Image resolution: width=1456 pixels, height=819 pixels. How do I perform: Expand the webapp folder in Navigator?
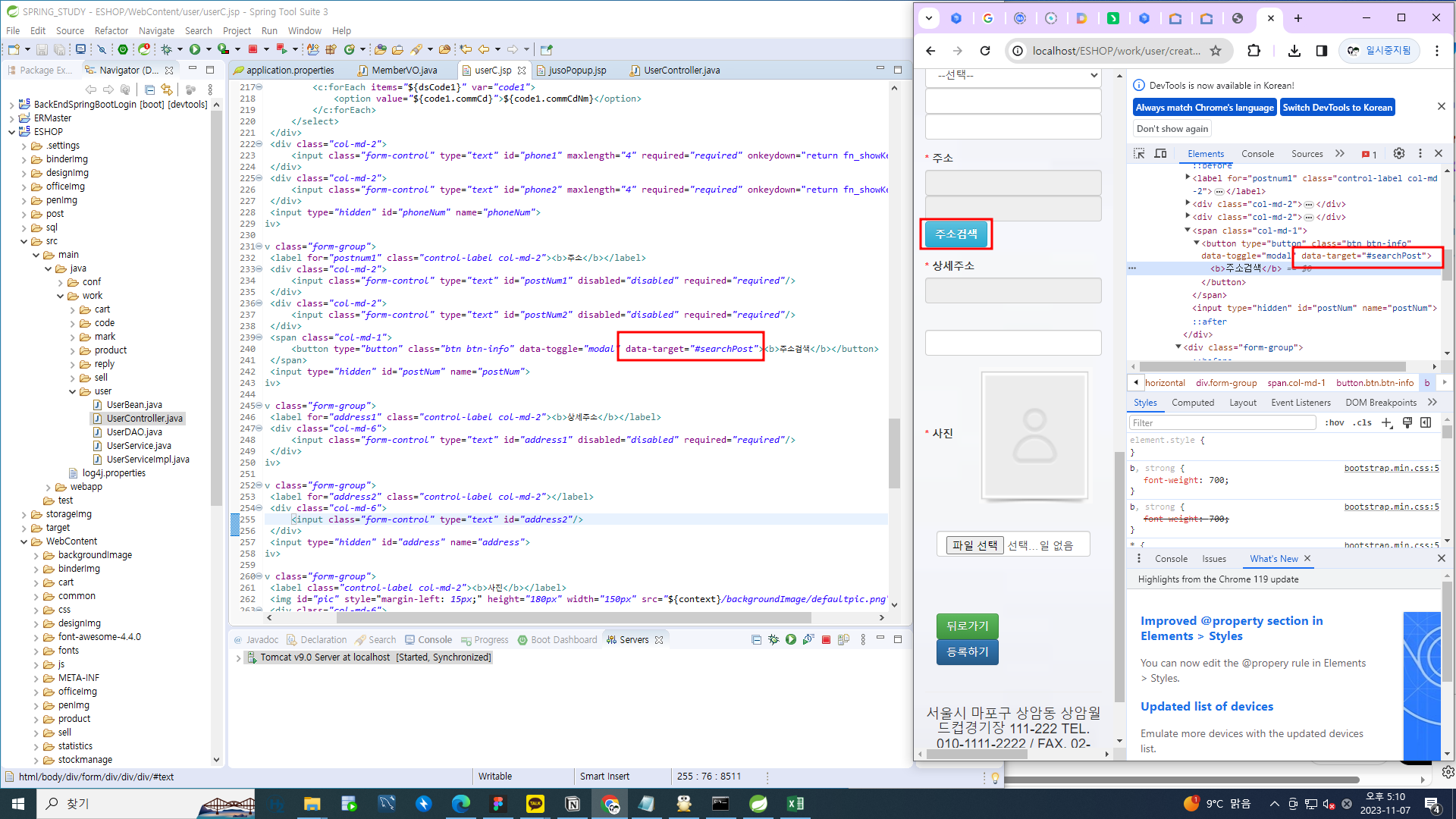click(49, 487)
